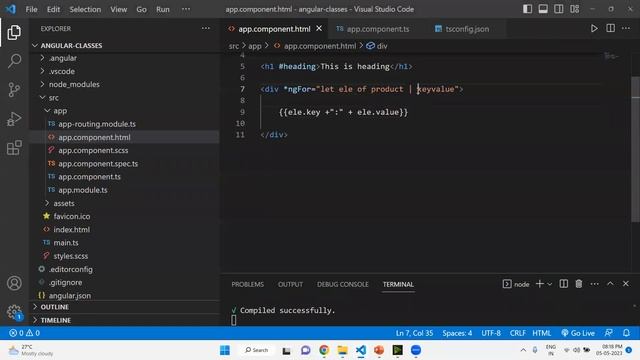Screen dimensions: 640x360
Task: Open Windows Start button in taskbar
Action: pyautogui.click(x=225, y=350)
